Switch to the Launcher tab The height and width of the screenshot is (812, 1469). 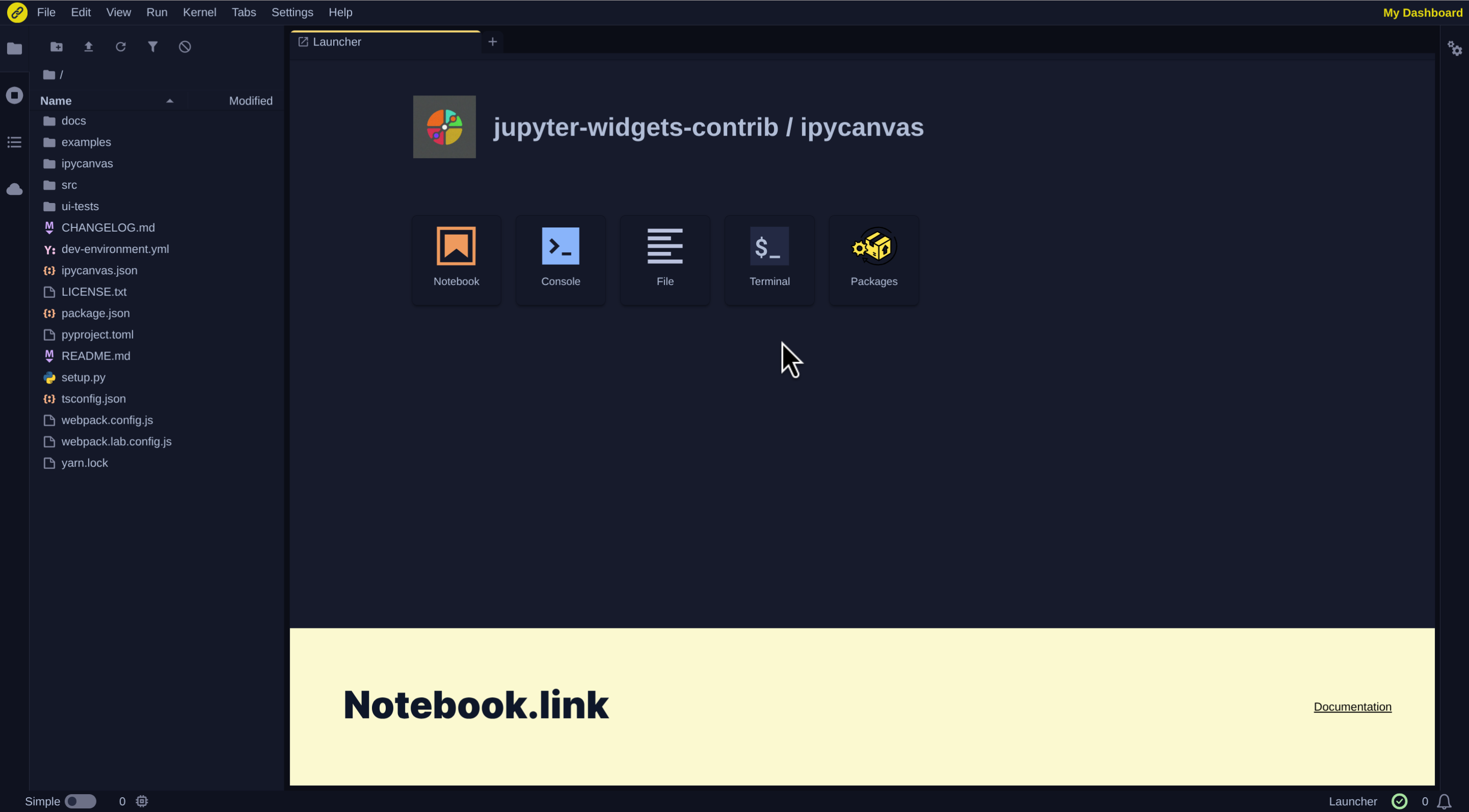[336, 41]
